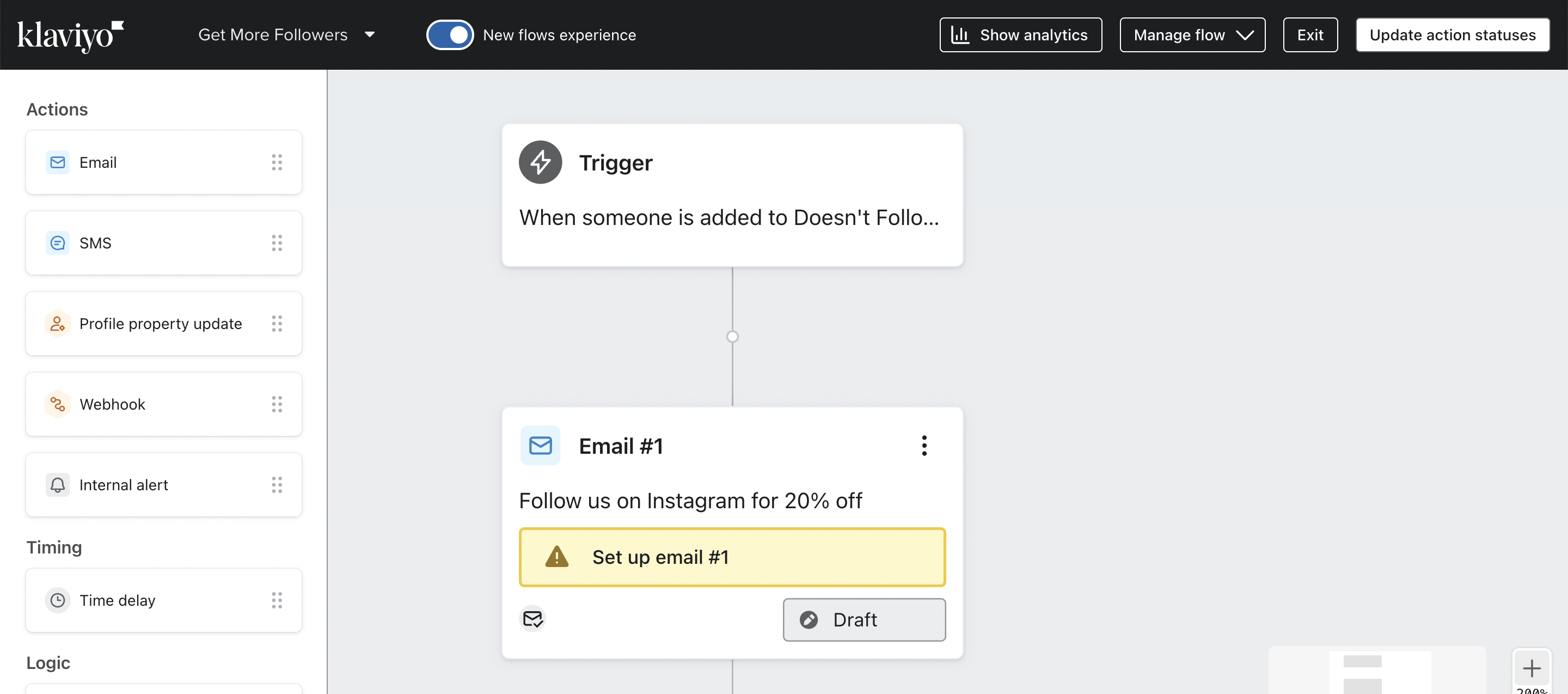Click the Time delay clock icon
1568x694 pixels.
click(x=58, y=600)
